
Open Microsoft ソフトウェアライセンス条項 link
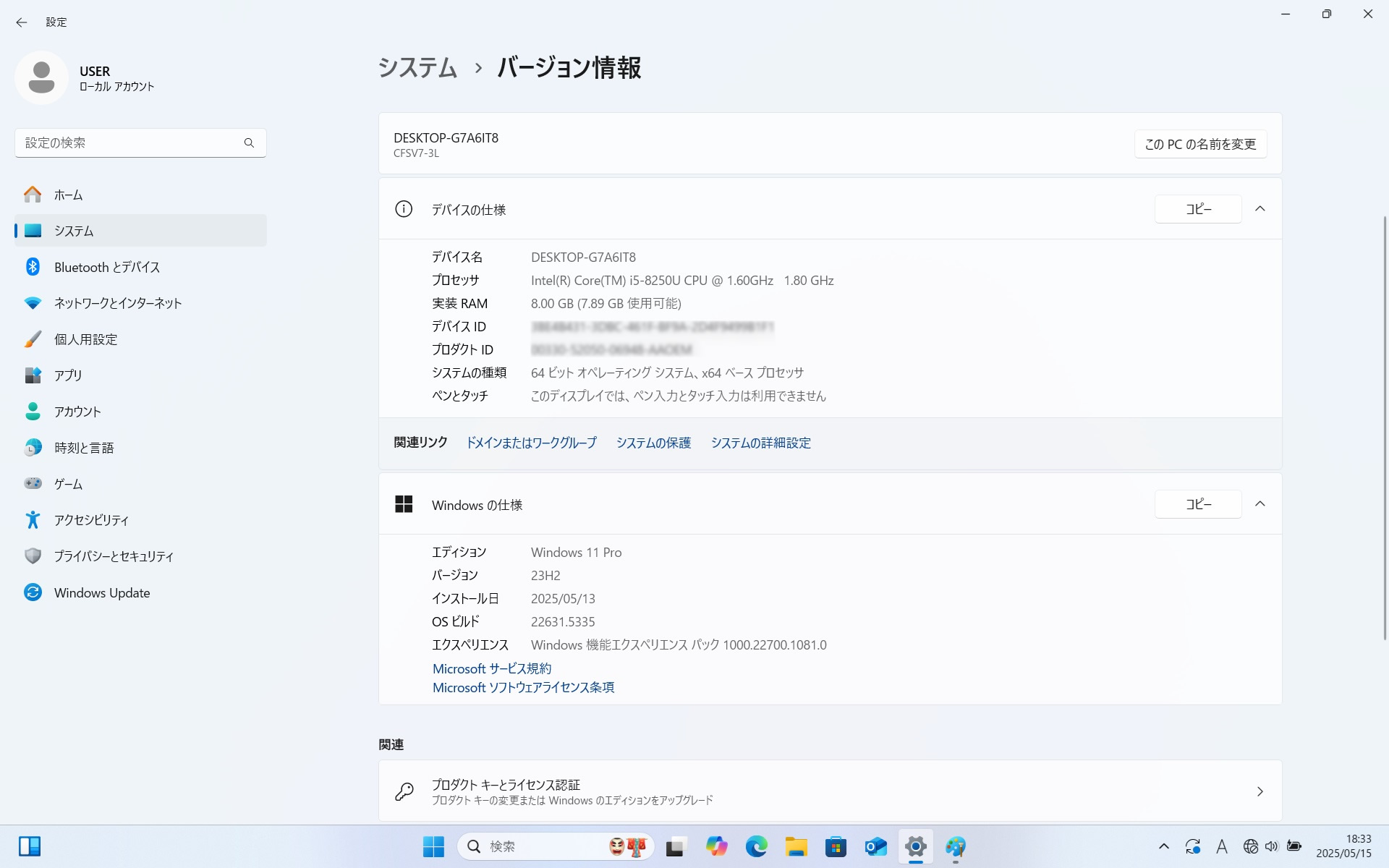[523, 687]
